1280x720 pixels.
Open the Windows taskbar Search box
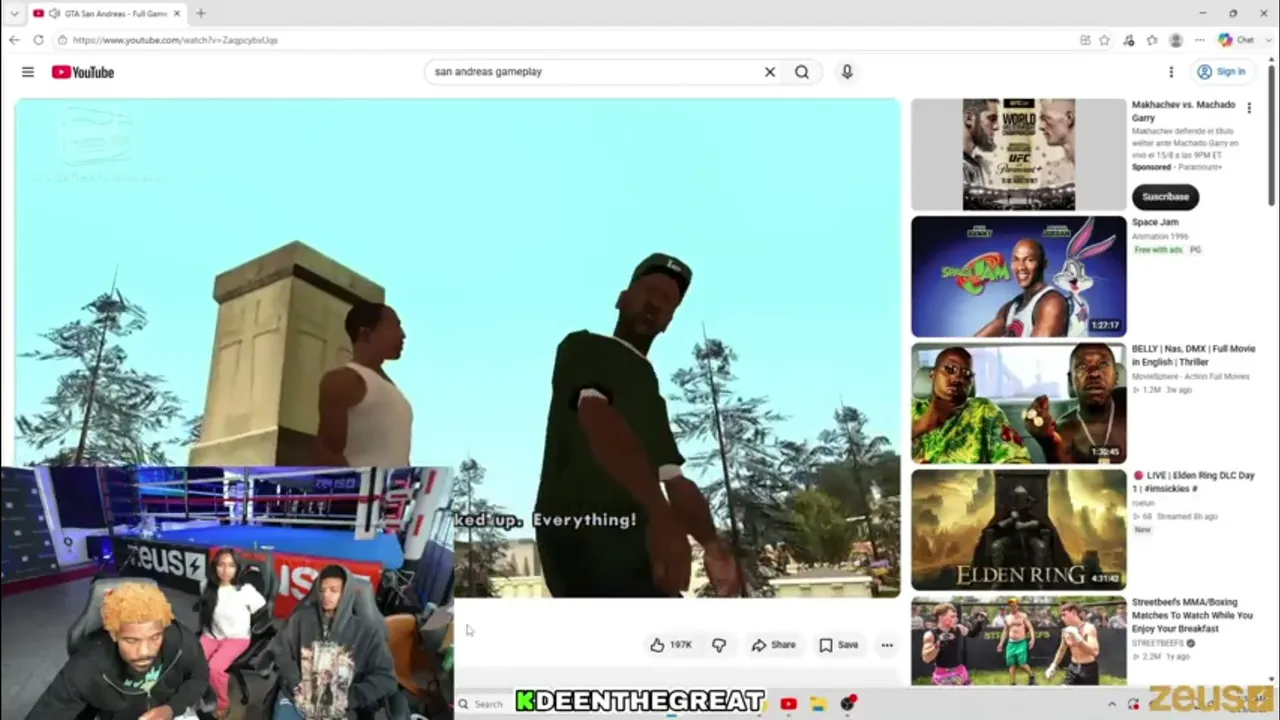[x=482, y=704]
